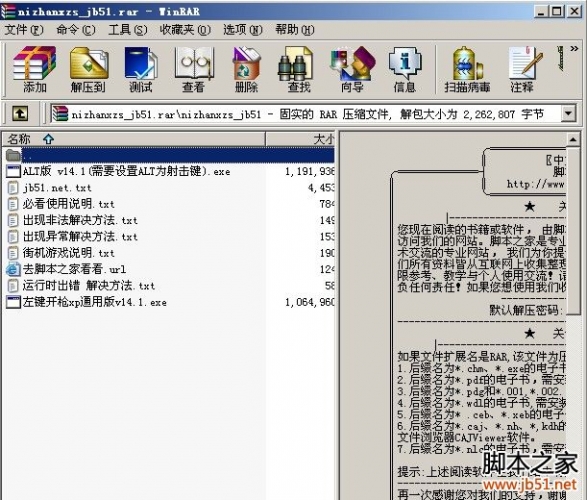Maximize the WinRAR window
The height and width of the screenshot is (500, 587).
click(557, 12)
